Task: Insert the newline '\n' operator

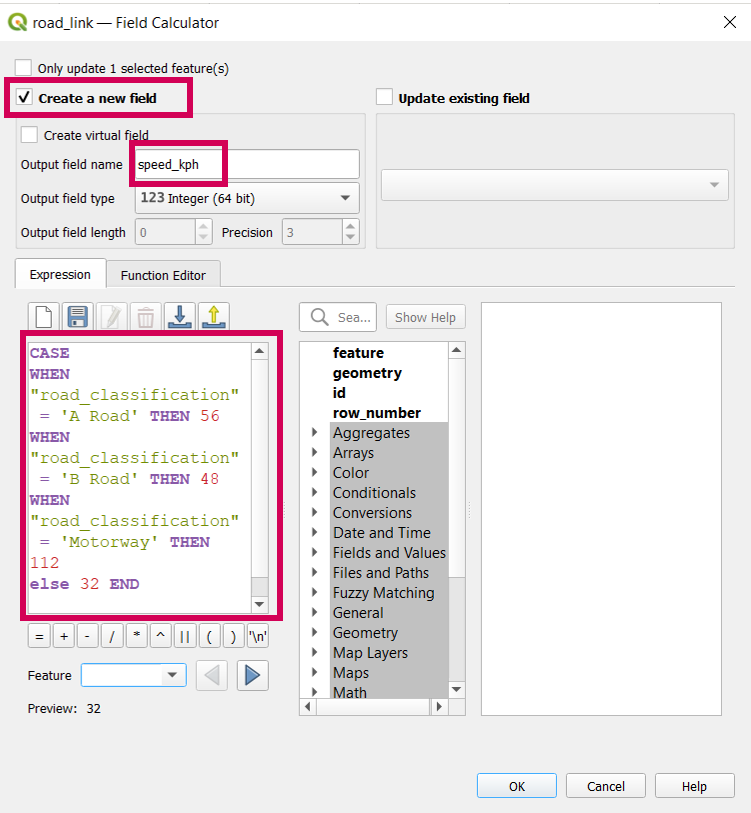Action: coord(257,637)
